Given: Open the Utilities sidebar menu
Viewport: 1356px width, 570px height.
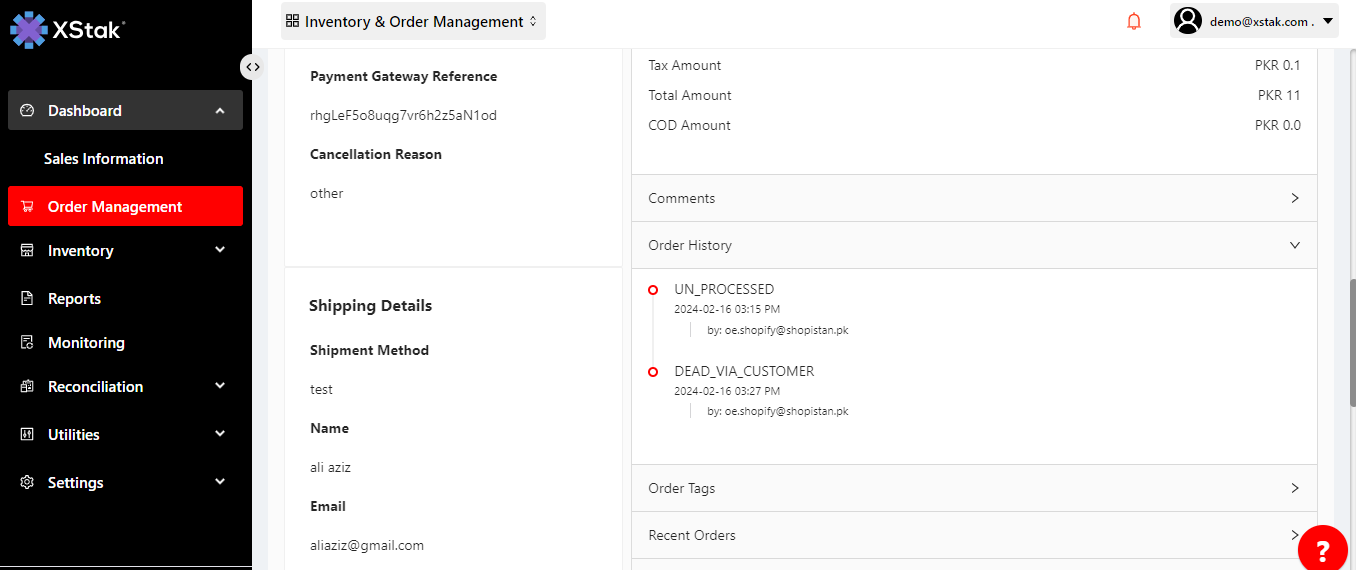Looking at the screenshot, I should pos(74,435).
